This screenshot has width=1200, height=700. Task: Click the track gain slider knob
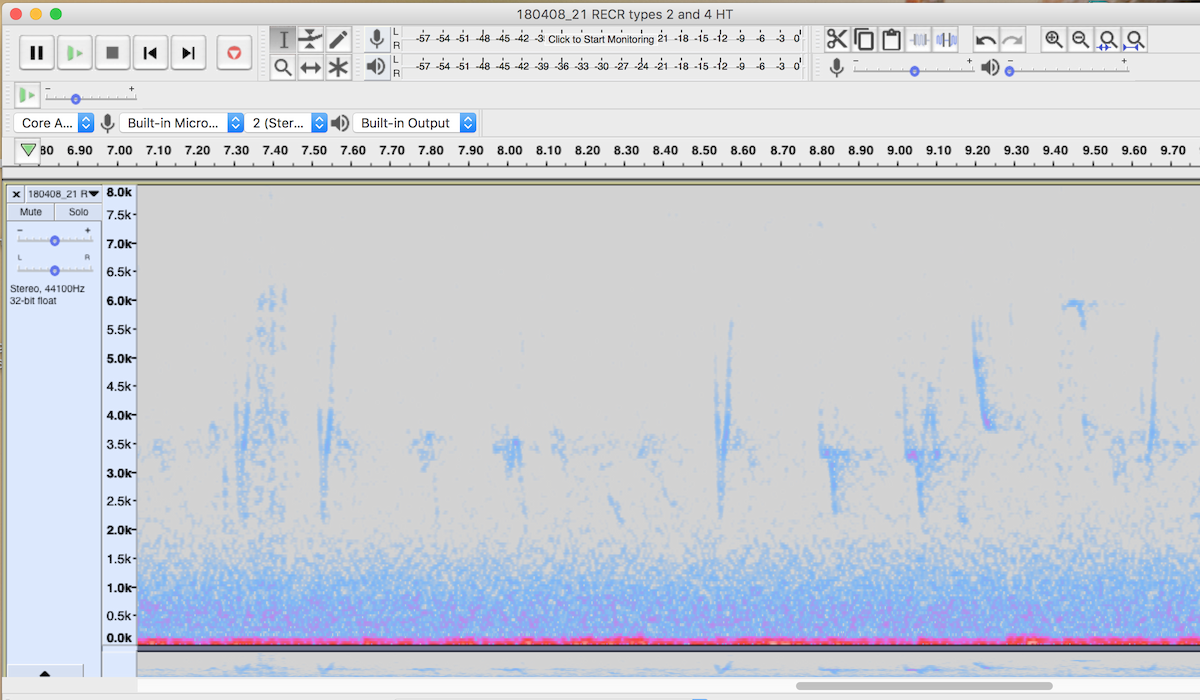click(55, 241)
